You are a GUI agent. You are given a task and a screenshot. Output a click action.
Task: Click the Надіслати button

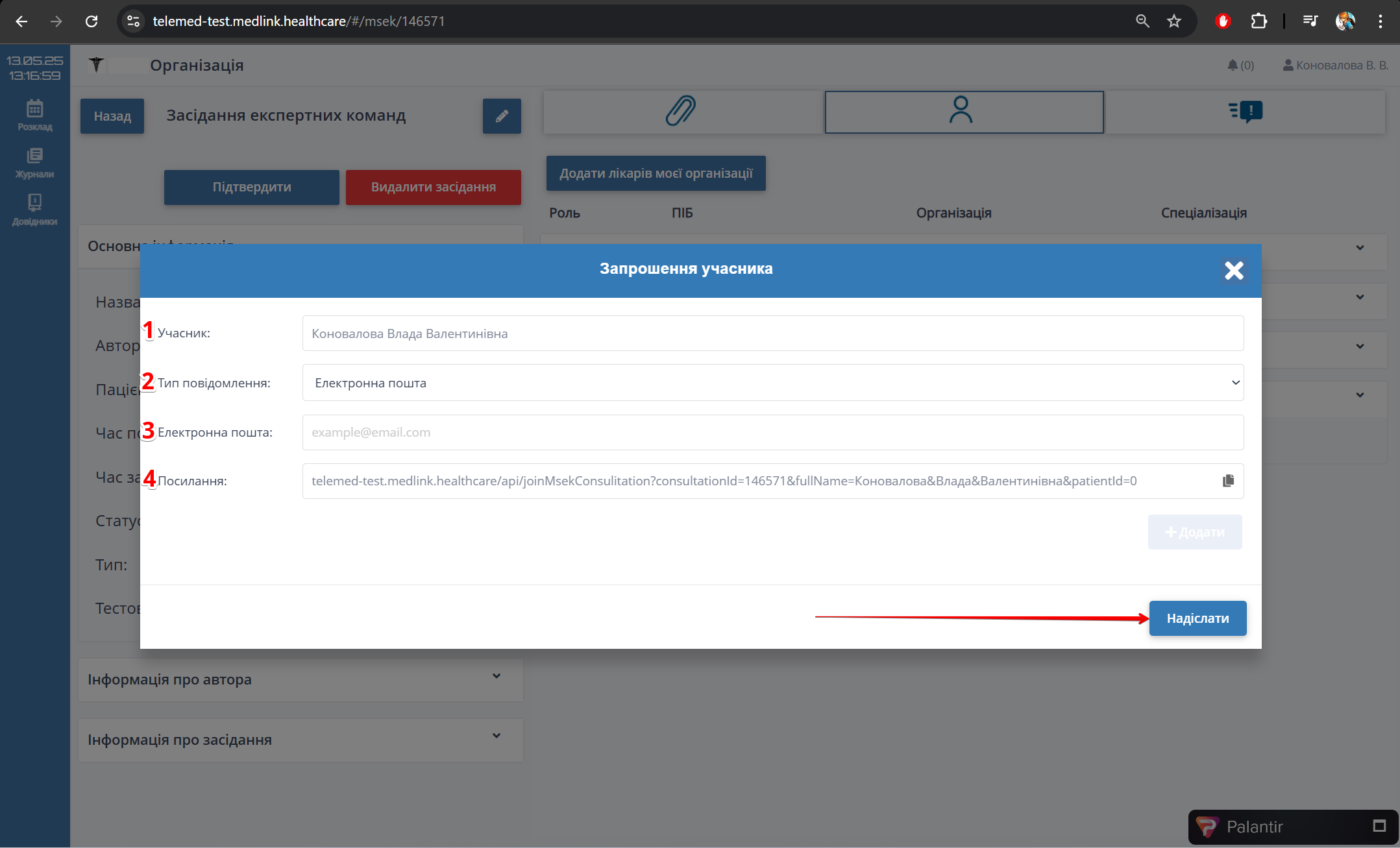pyautogui.click(x=1197, y=618)
